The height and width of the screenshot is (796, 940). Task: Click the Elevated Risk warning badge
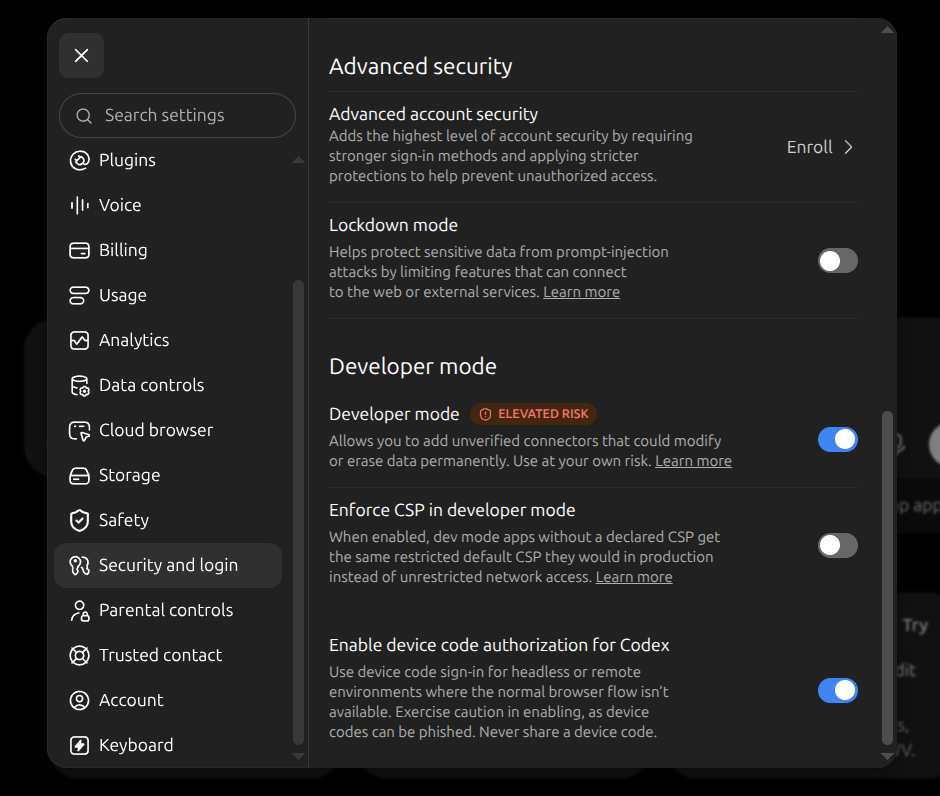pyautogui.click(x=533, y=414)
